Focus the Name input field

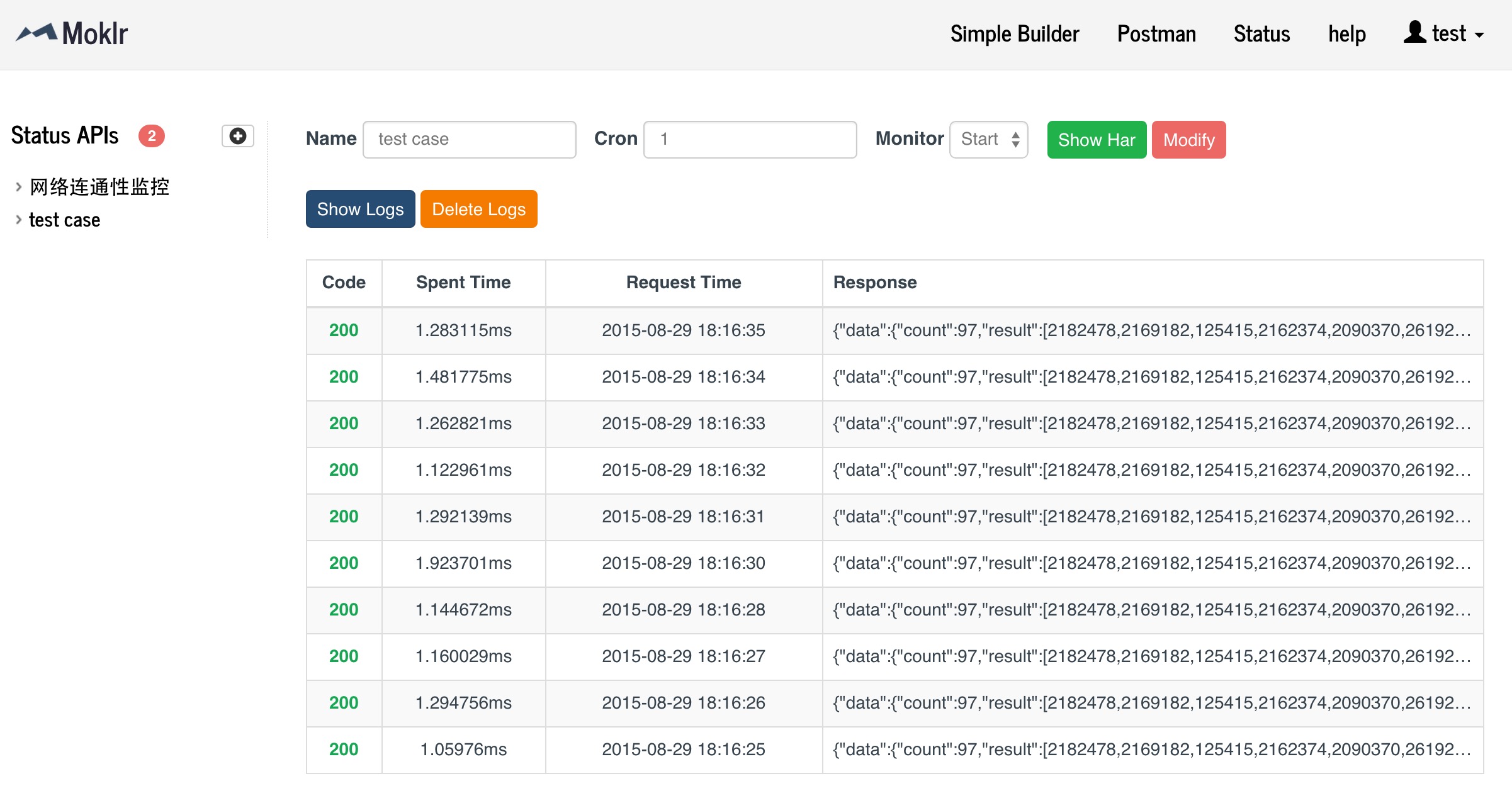tap(469, 139)
